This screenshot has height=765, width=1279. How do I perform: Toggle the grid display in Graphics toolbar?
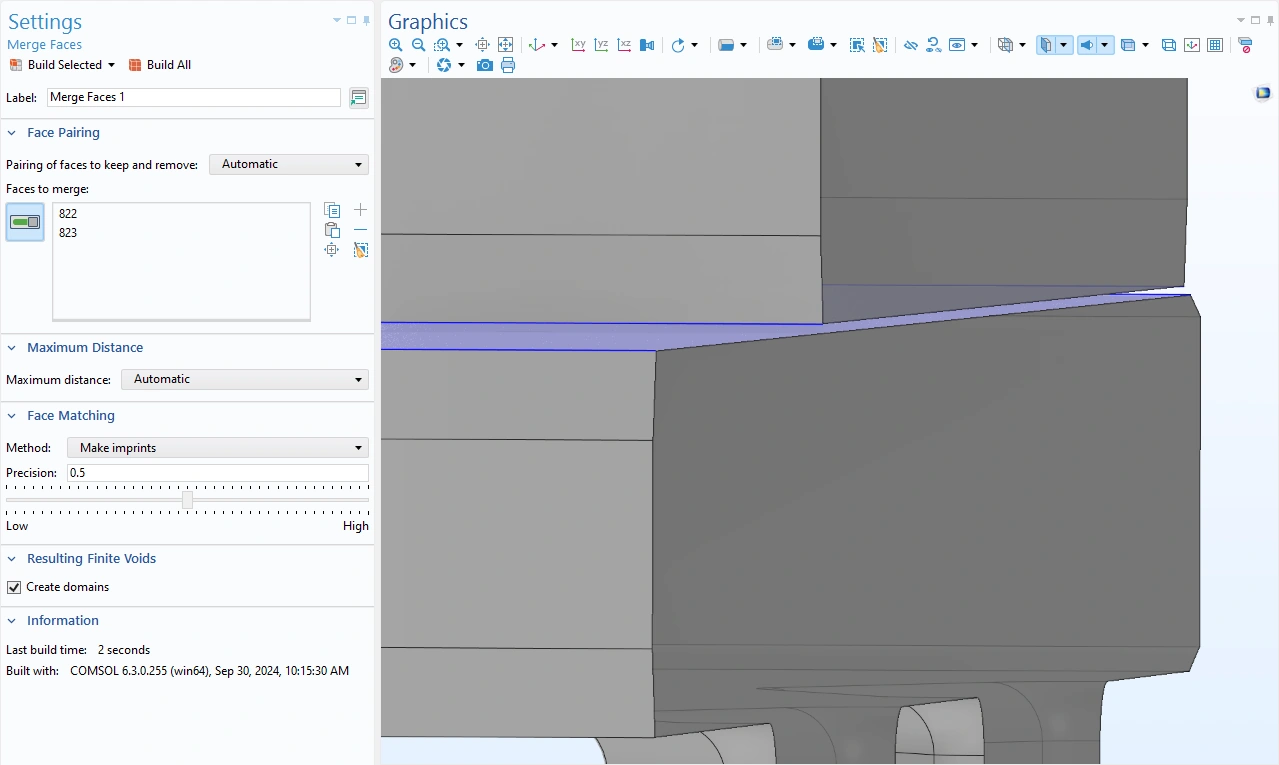pos(1215,45)
